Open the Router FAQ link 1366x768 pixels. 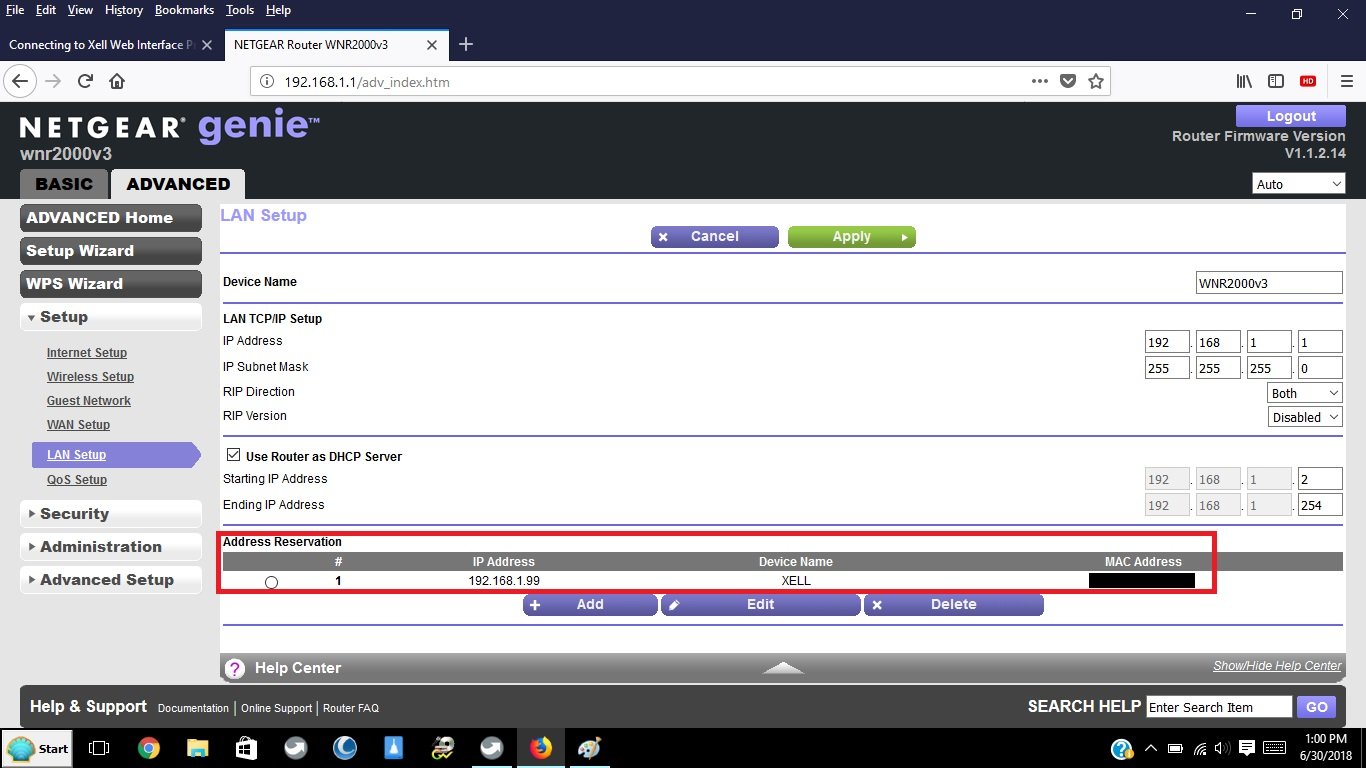tap(351, 708)
